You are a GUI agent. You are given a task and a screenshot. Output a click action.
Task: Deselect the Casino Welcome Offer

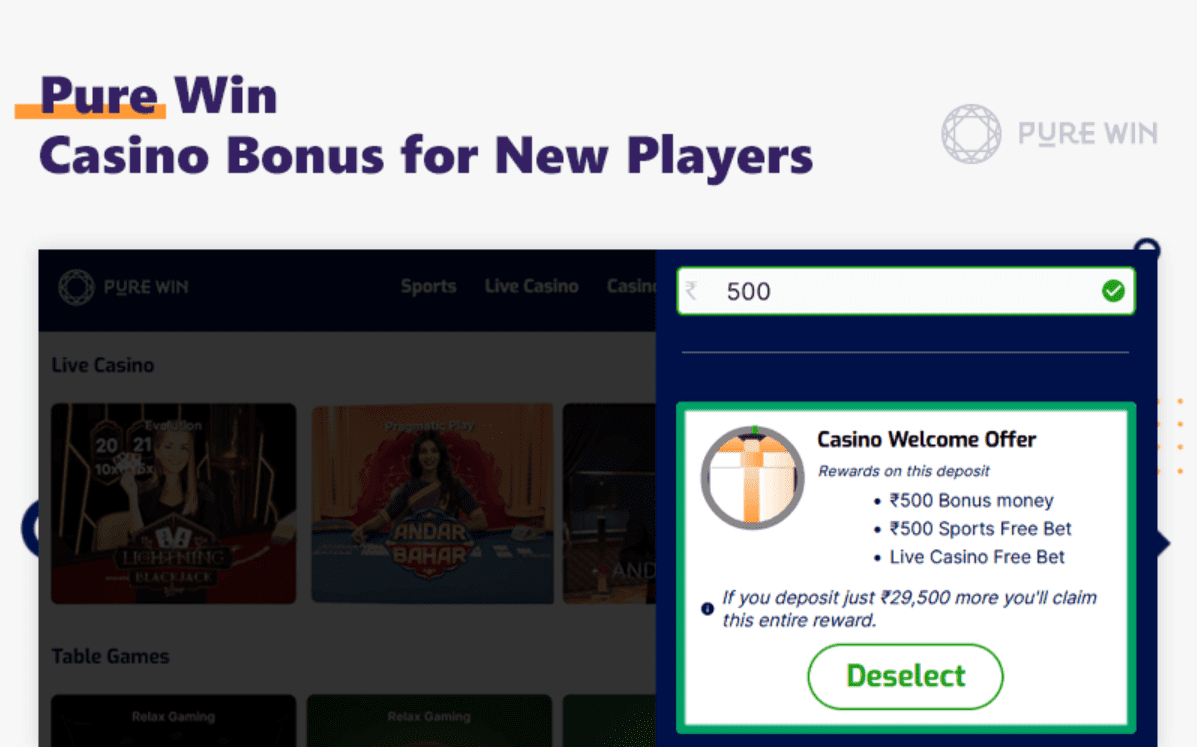coord(905,677)
